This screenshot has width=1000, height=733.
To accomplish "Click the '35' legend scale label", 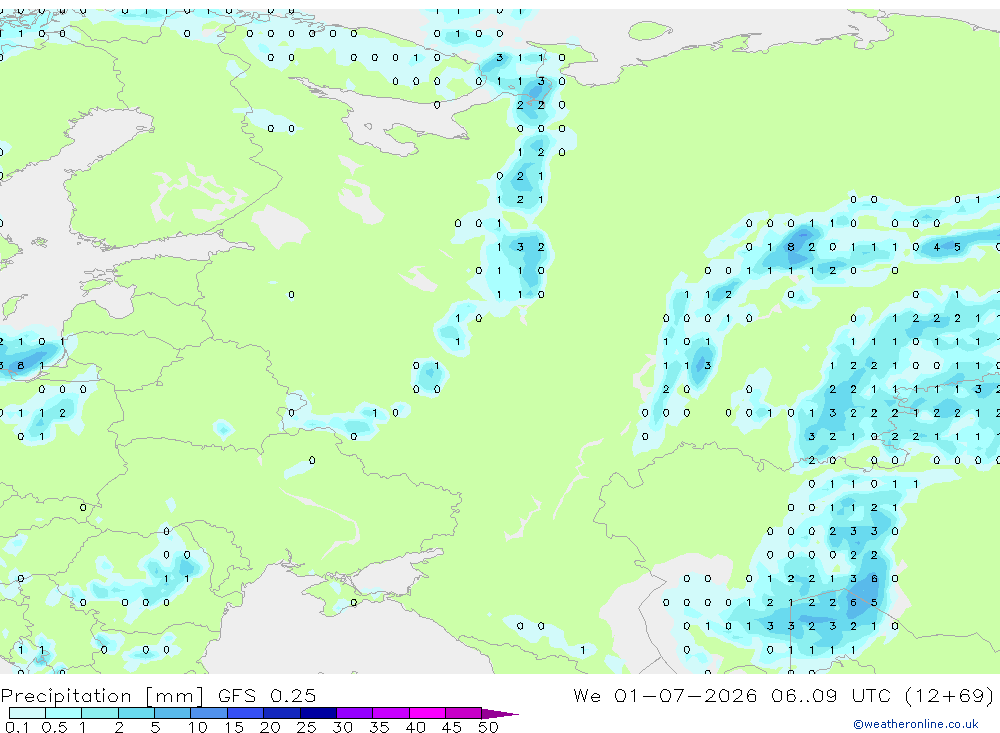I will point(379,727).
